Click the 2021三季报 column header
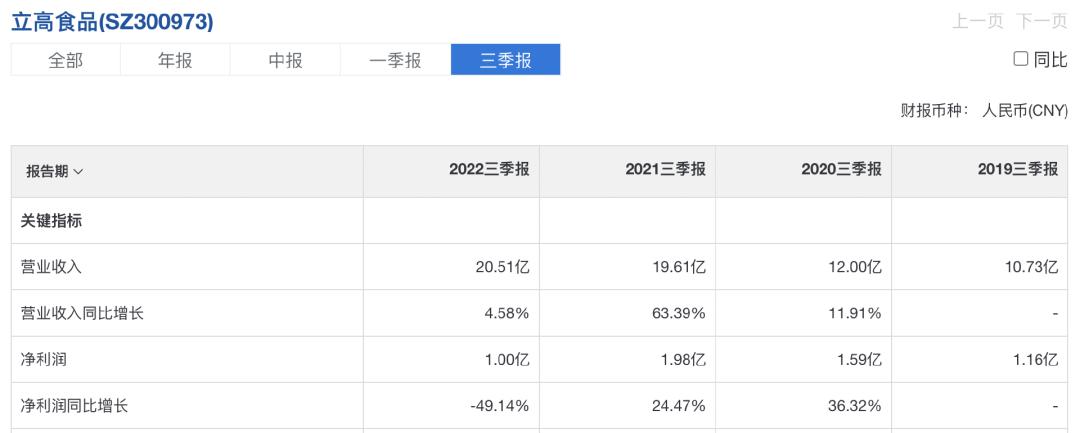 coord(665,171)
